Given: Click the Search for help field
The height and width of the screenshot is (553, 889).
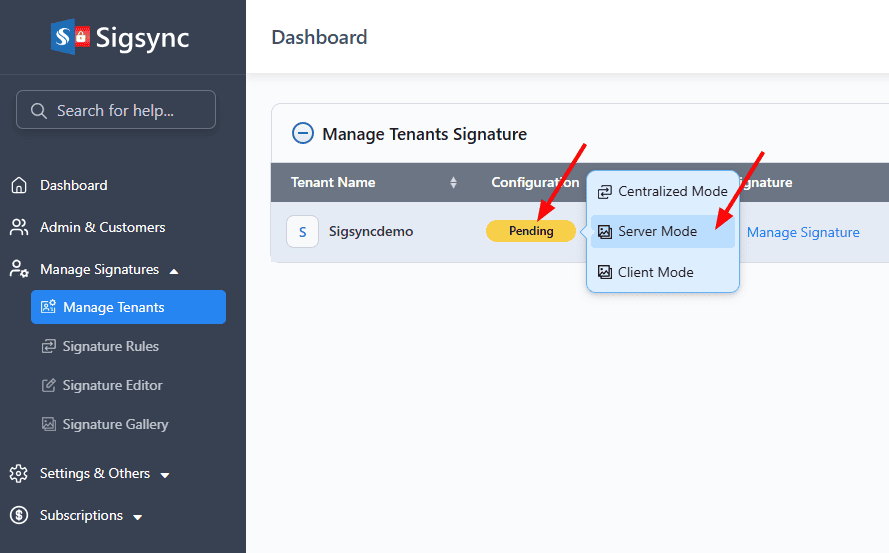Looking at the screenshot, I should [116, 110].
